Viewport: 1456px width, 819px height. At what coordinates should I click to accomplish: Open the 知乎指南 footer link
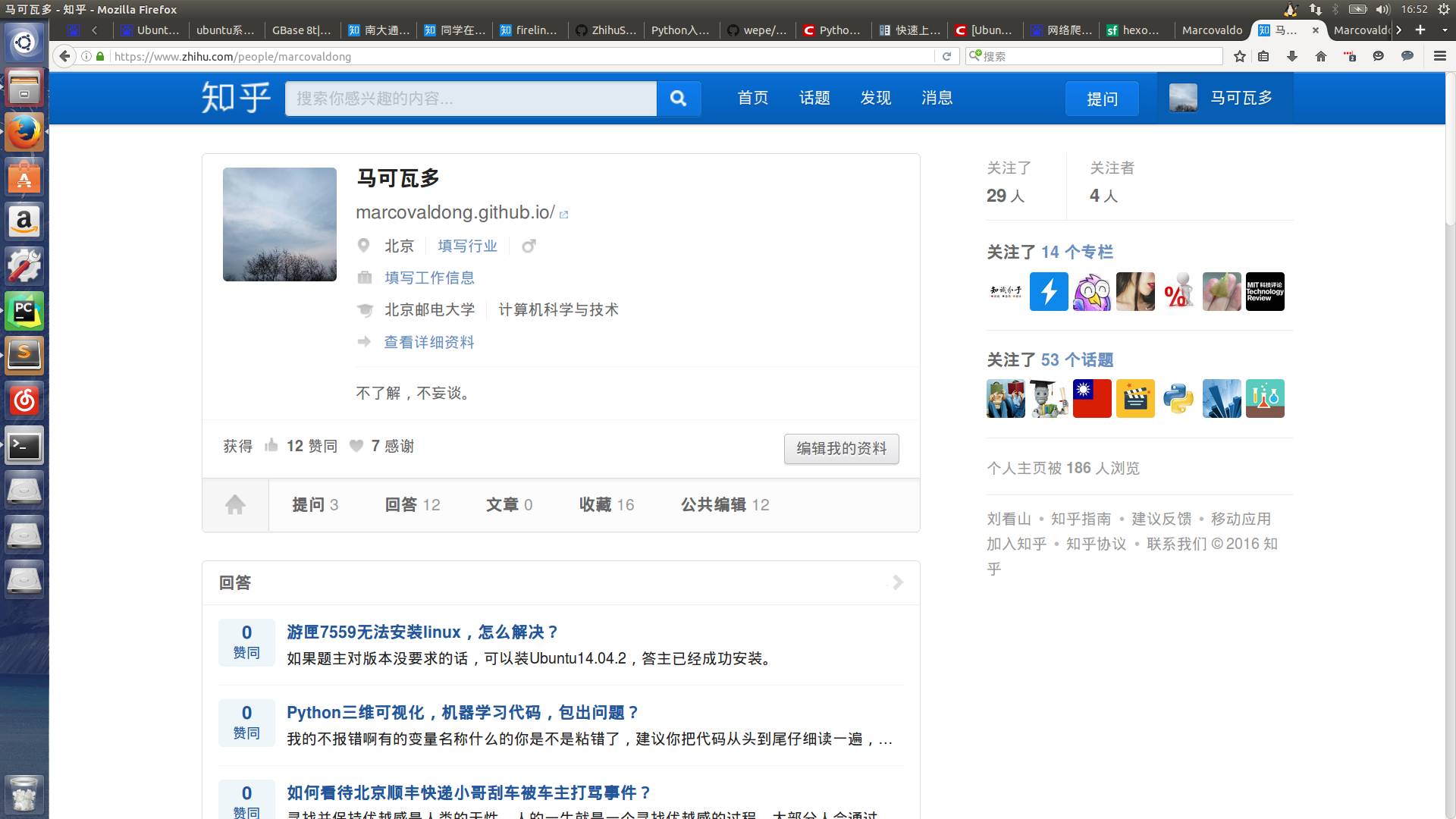point(1081,519)
